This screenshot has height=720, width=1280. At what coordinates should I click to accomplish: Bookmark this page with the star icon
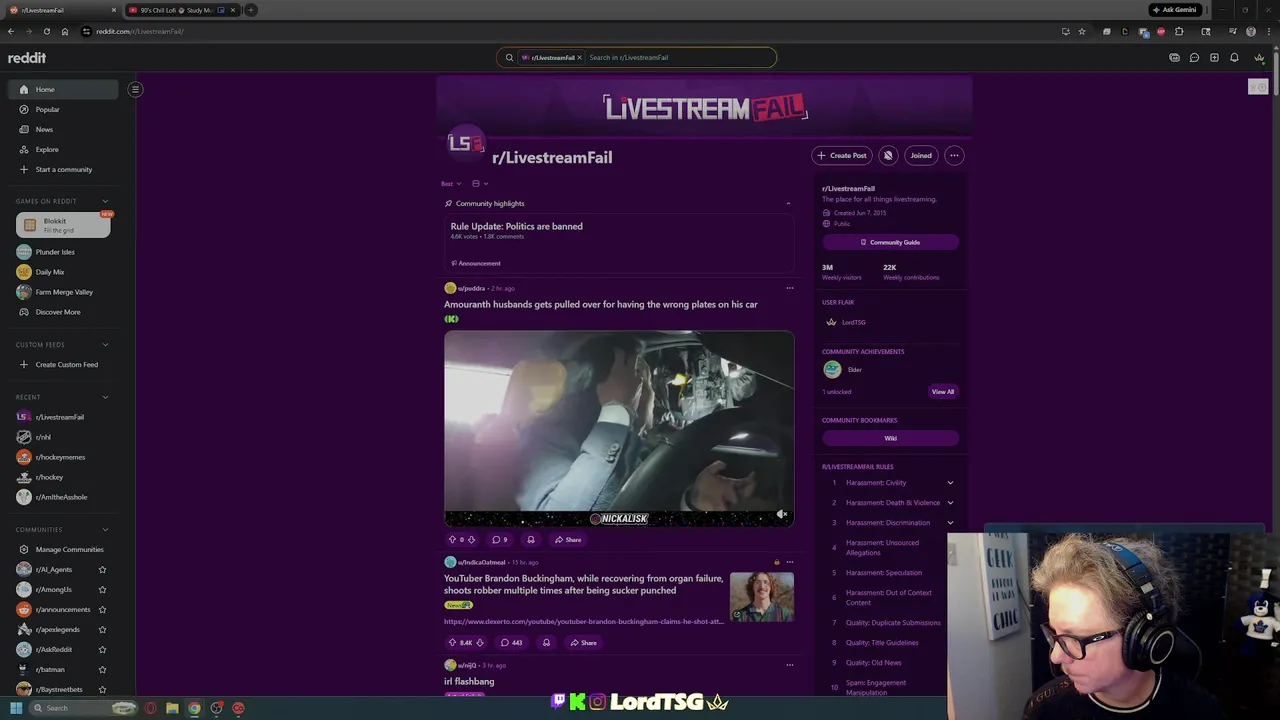point(1081,31)
